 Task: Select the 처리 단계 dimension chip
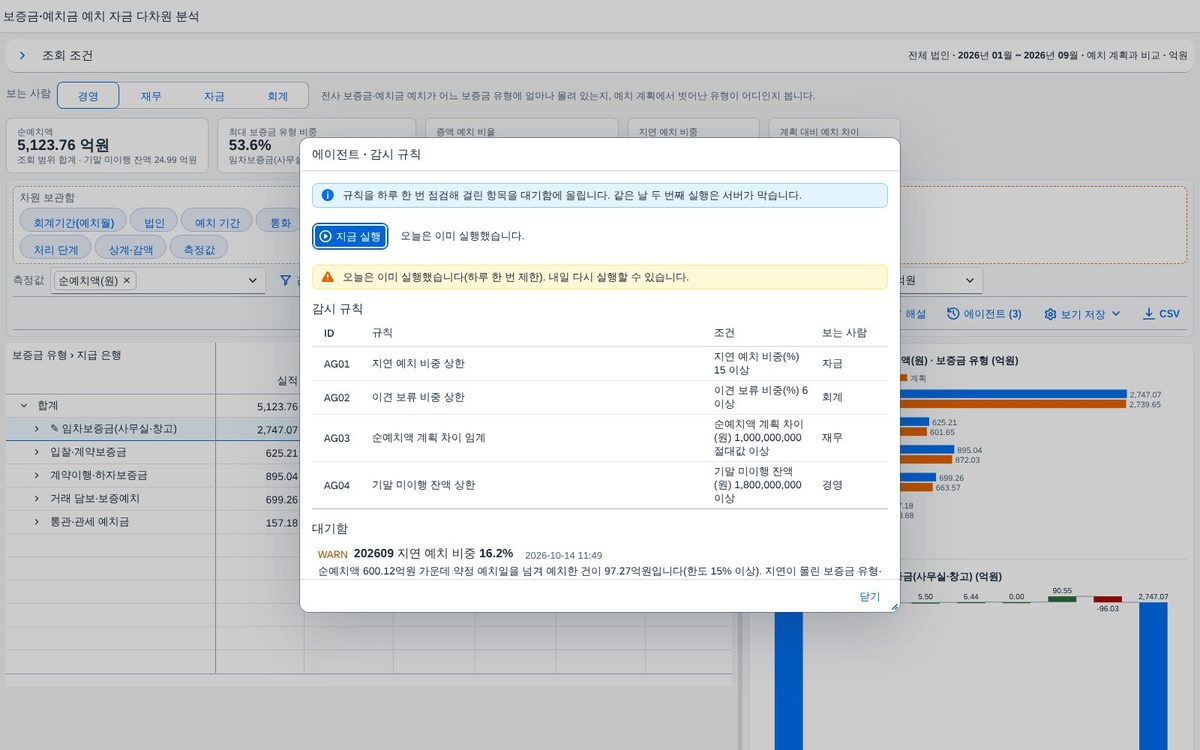(56, 248)
